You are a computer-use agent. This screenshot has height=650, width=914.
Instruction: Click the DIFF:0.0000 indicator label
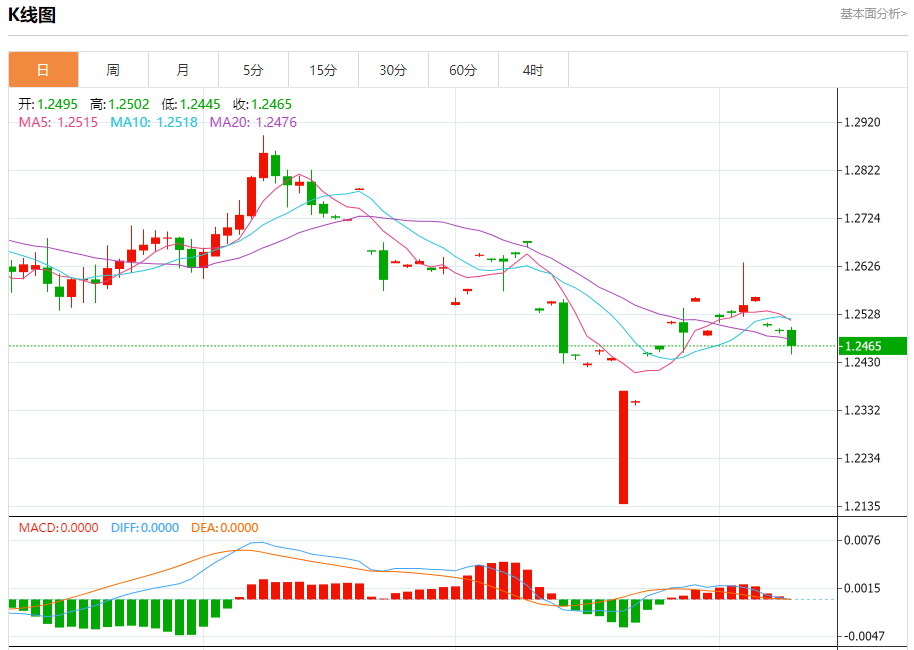coord(145,528)
